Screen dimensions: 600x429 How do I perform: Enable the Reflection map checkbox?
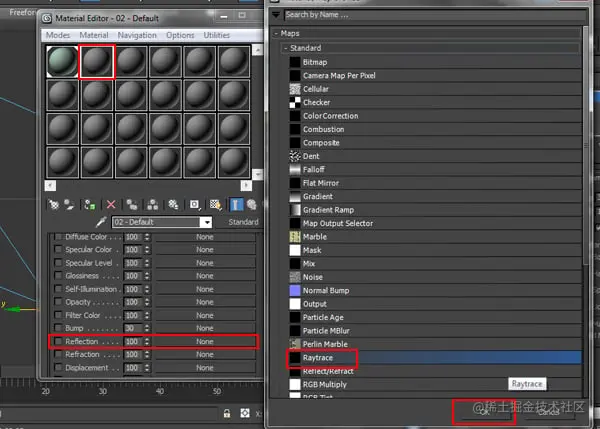coord(58,341)
